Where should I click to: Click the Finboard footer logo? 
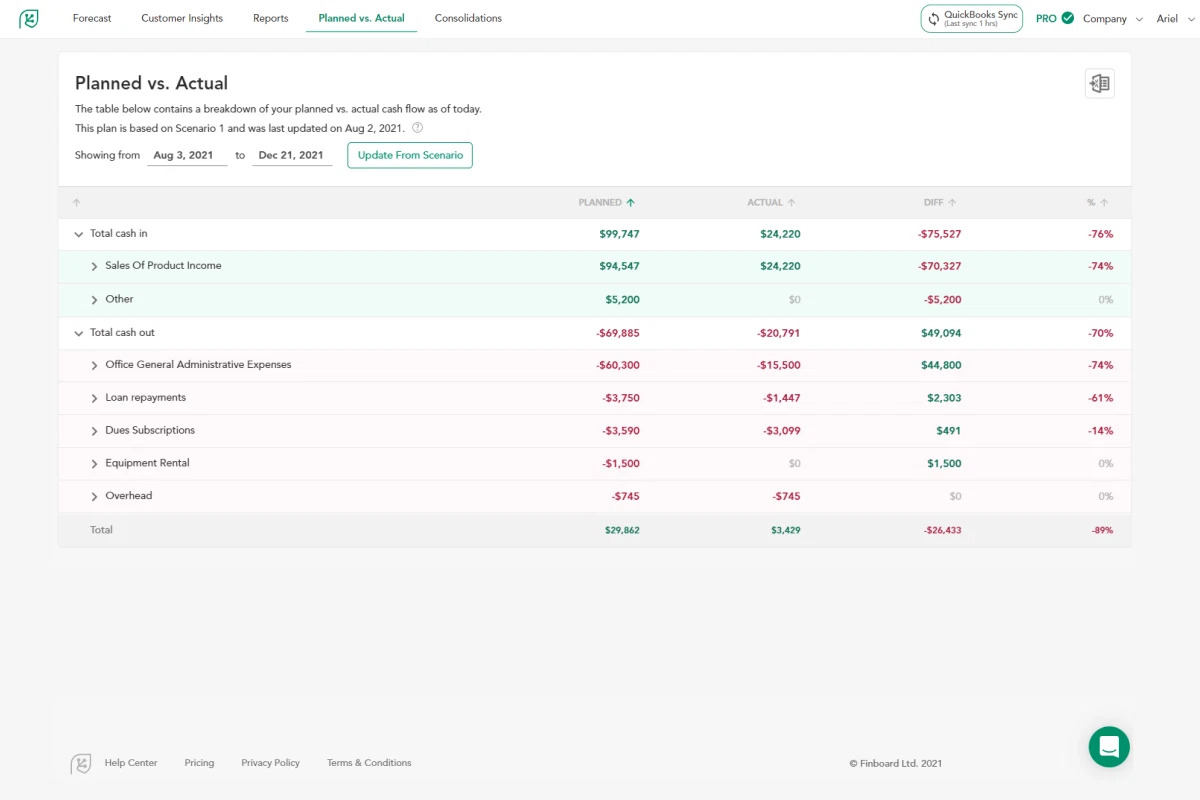tap(82, 762)
